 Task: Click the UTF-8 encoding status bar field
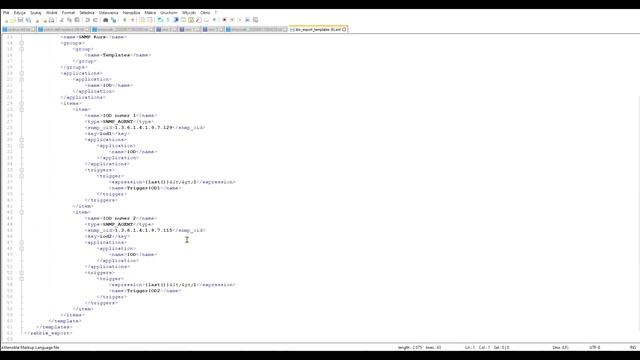595,347
